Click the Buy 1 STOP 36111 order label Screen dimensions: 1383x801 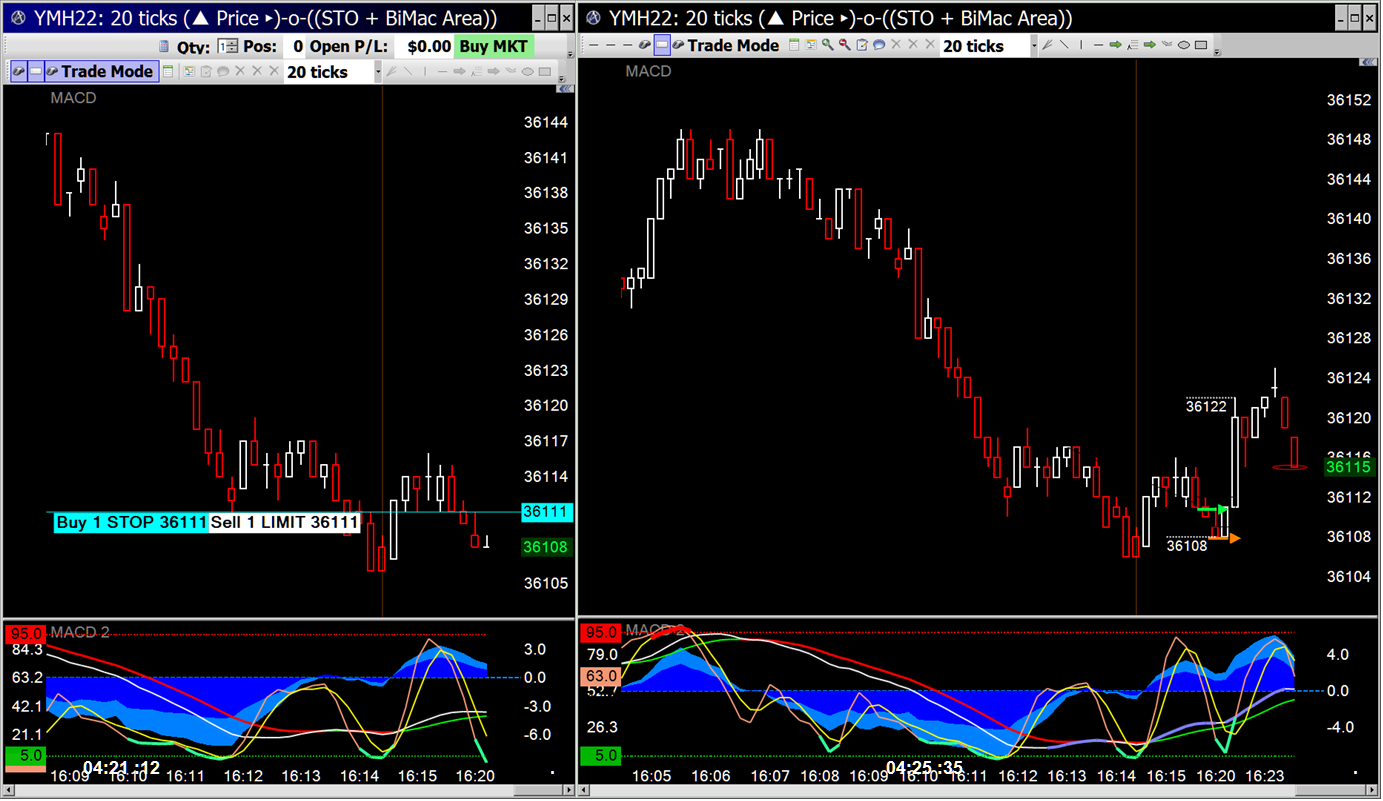pos(131,522)
